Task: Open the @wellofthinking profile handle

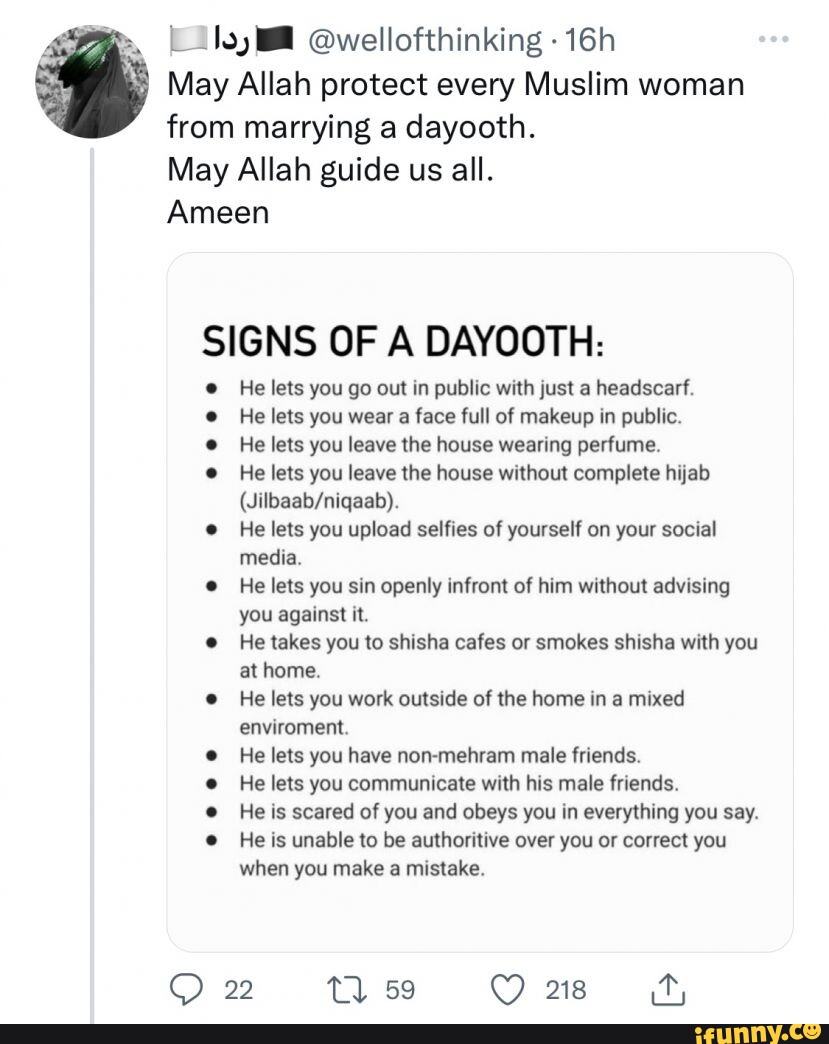Action: click(427, 39)
